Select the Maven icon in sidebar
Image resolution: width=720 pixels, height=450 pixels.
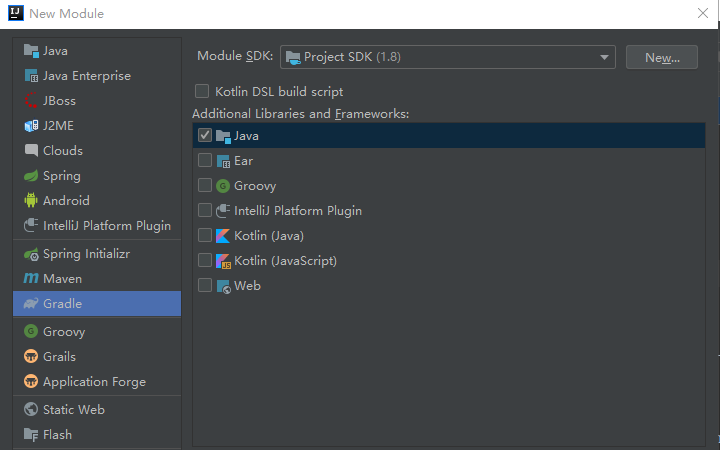coord(31,278)
